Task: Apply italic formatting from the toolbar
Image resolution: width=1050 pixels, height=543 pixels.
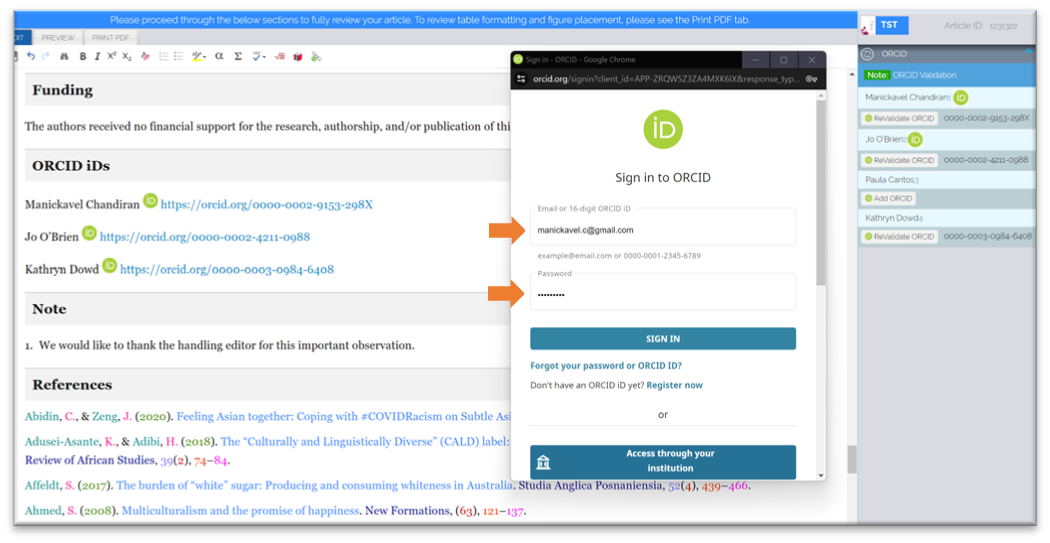Action: point(97,57)
